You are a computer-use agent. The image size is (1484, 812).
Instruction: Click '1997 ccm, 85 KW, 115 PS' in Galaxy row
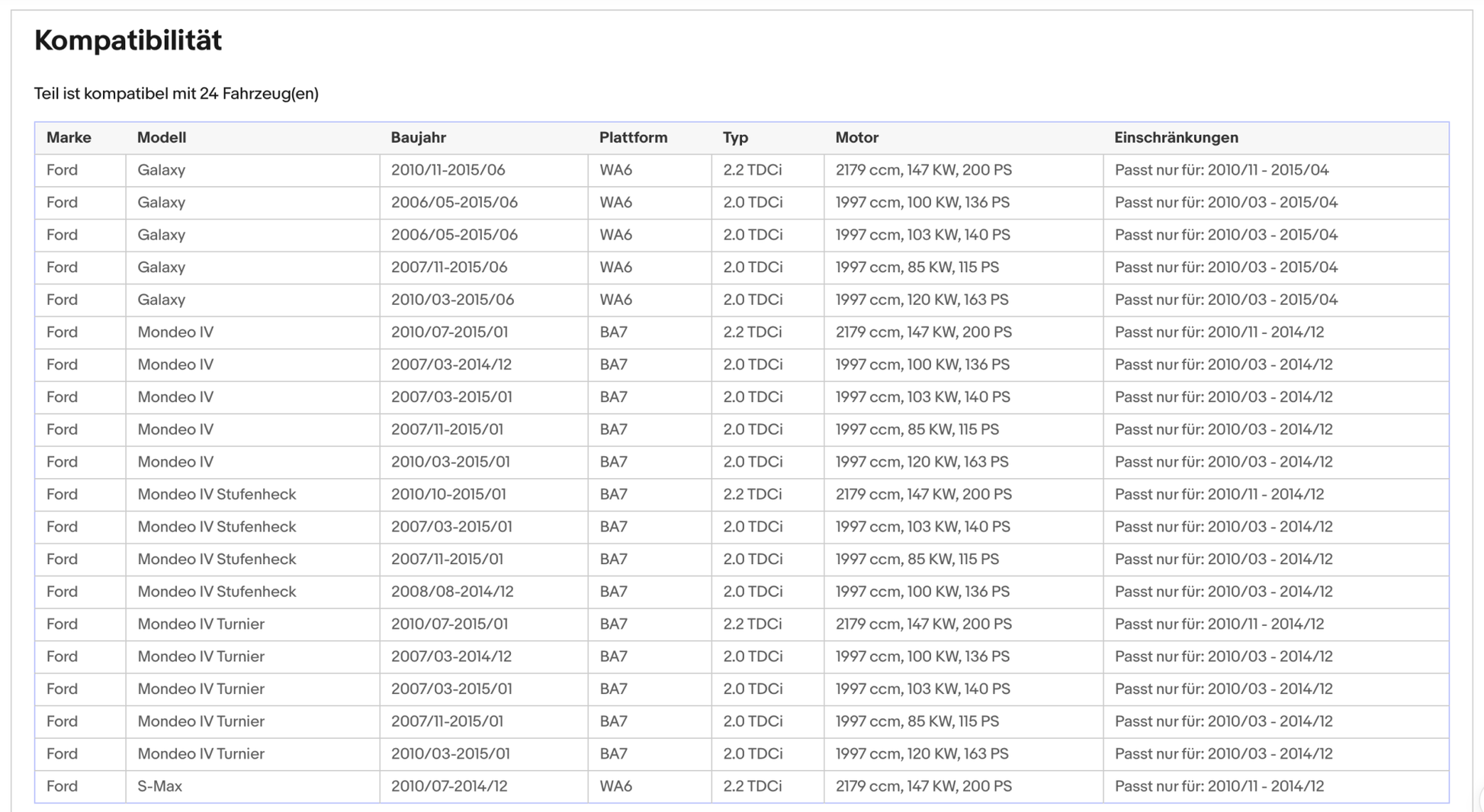(917, 268)
